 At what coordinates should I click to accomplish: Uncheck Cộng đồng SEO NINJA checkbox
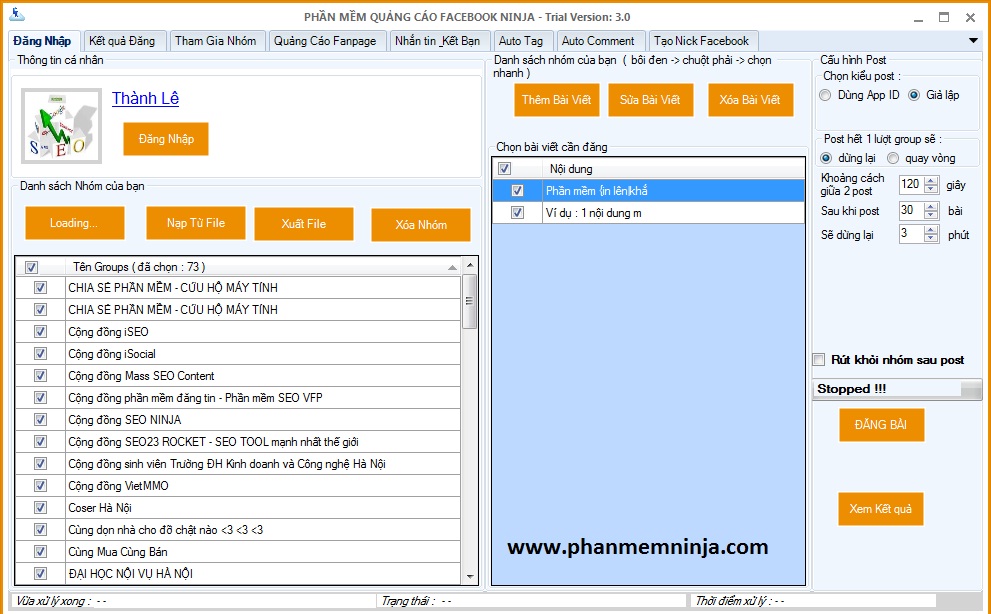(x=40, y=419)
